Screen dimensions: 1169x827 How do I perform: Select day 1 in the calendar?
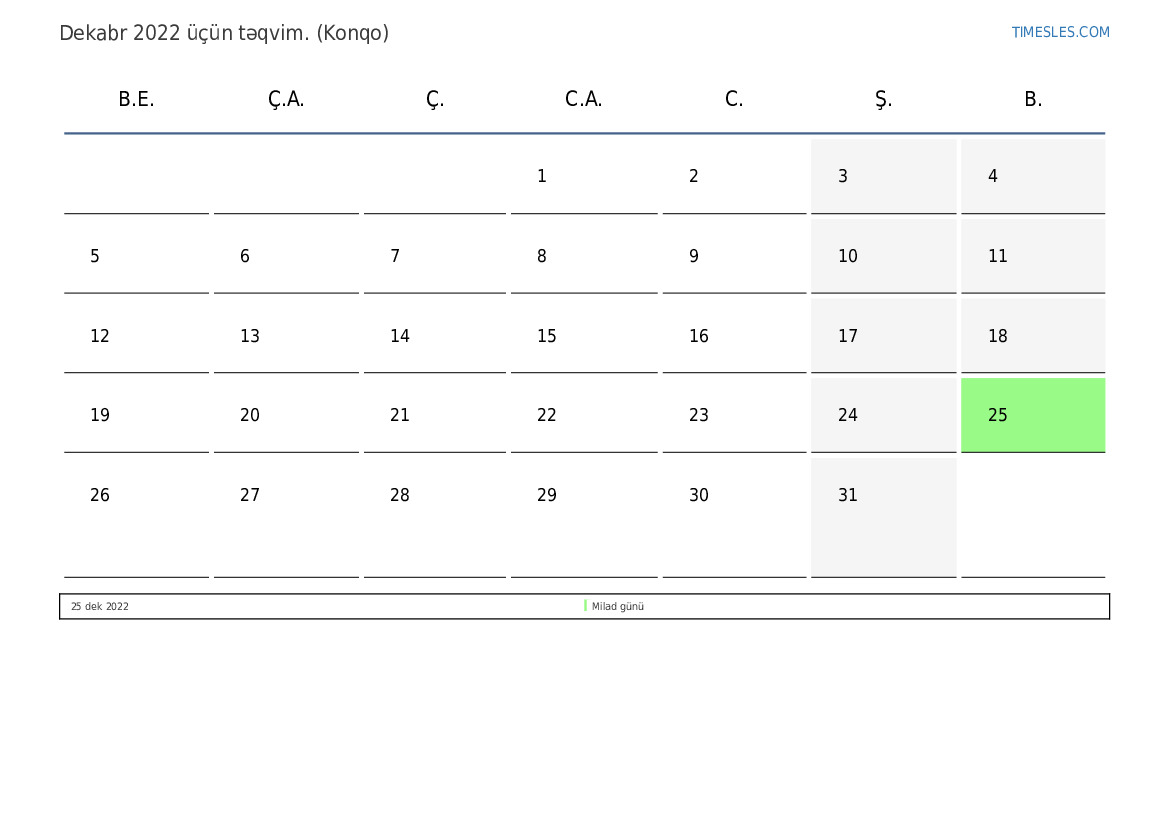(542, 177)
